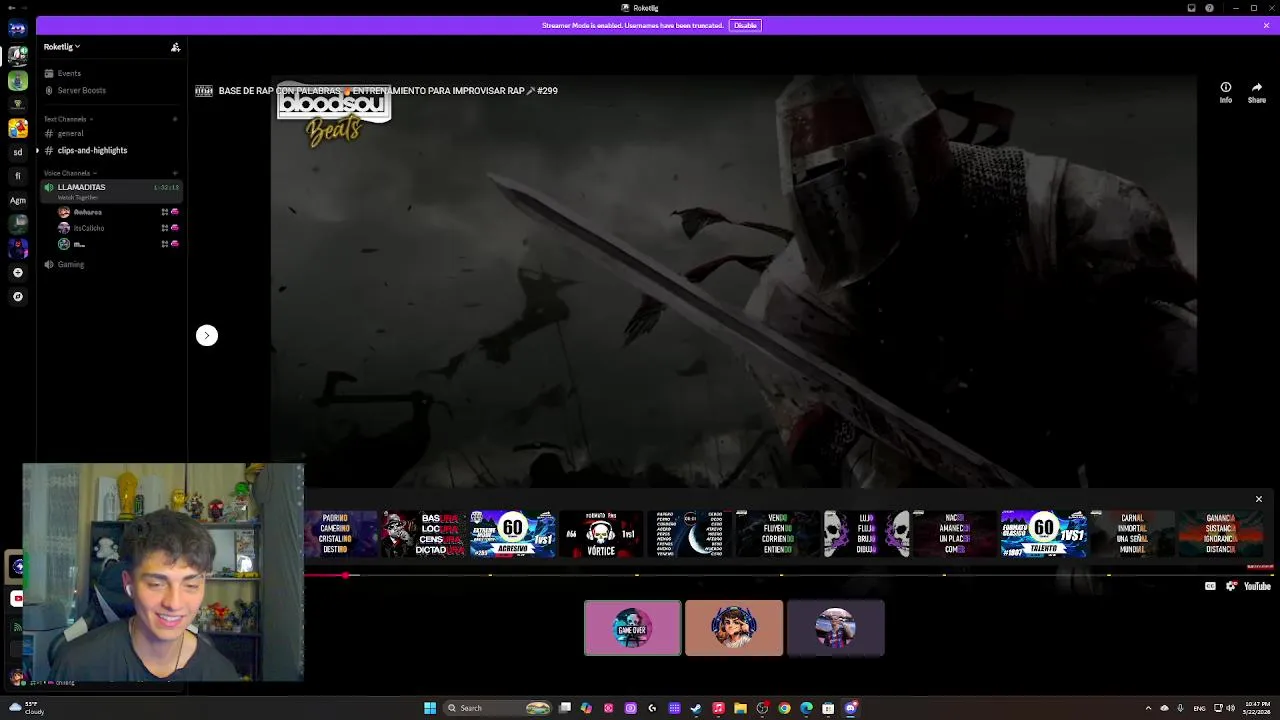Open the VÓRTICE suggested video thumbnail
This screenshot has width=1280, height=720.
(600, 534)
